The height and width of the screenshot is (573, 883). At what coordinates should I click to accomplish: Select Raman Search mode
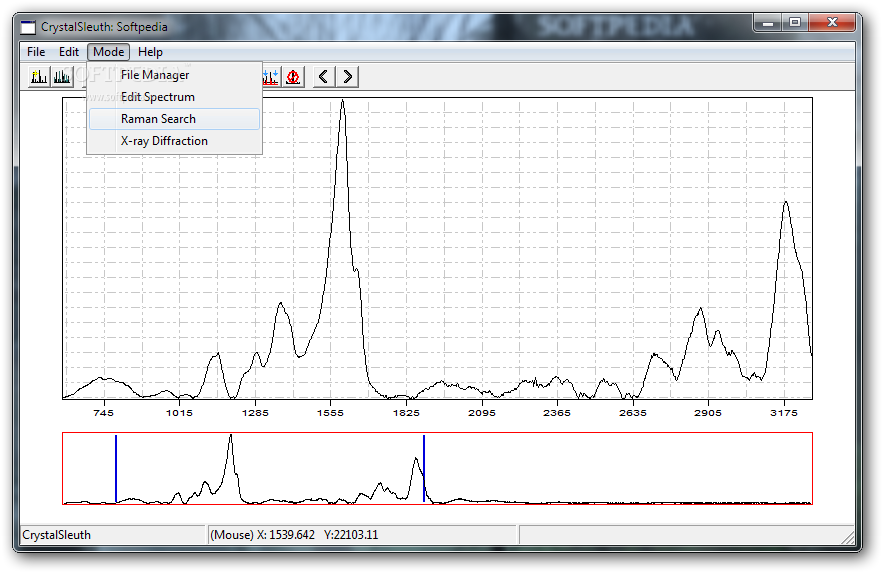pos(174,119)
